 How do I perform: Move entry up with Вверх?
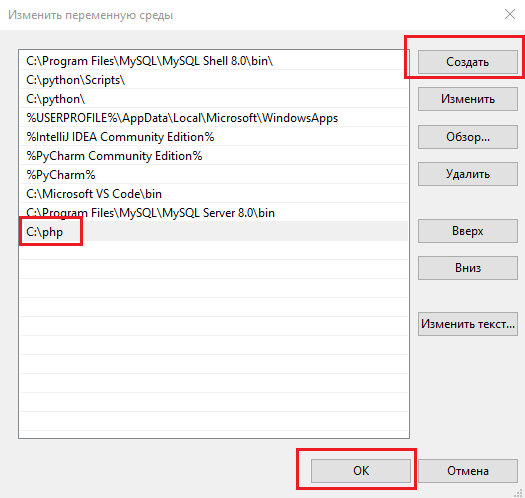[x=468, y=231]
